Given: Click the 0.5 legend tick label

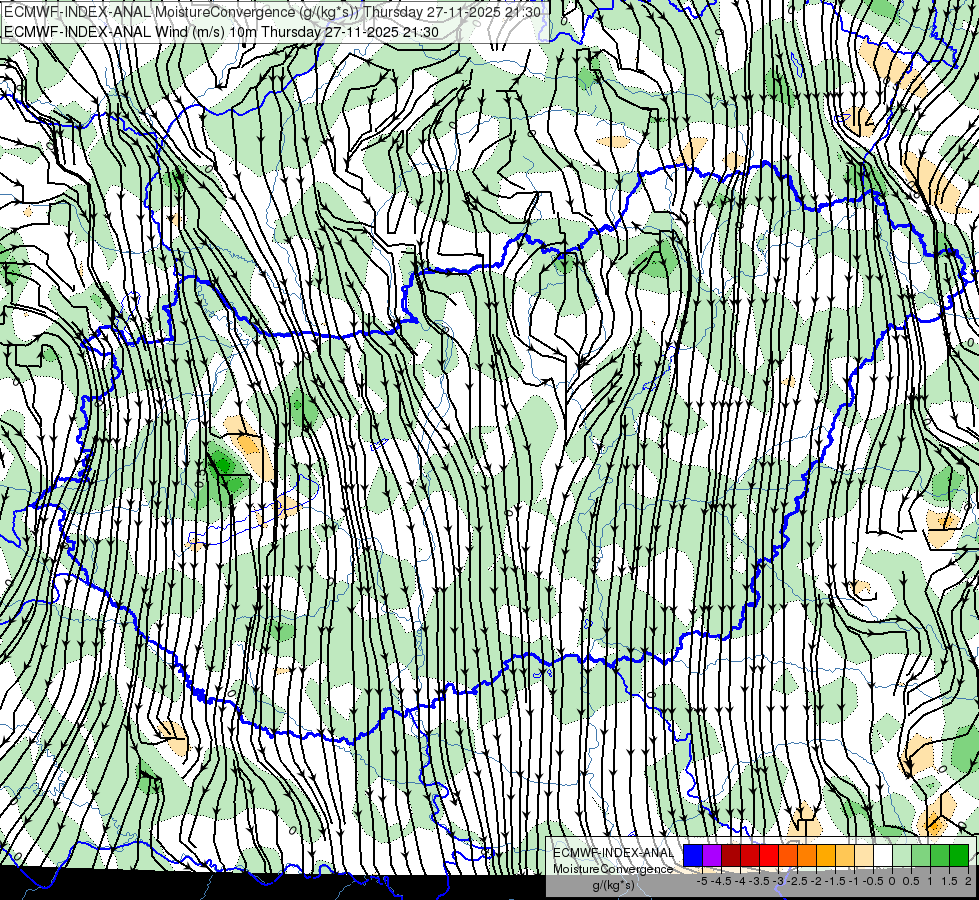Looking at the screenshot, I should pyautogui.click(x=911, y=881).
